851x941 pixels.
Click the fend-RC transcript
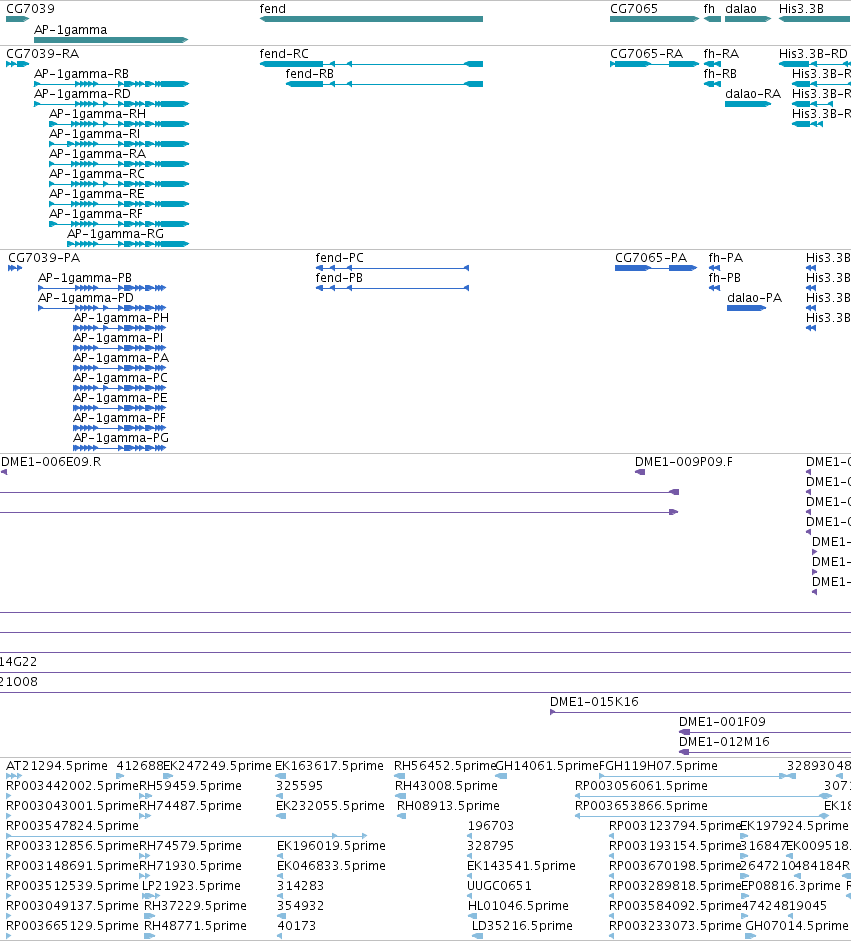coord(371,64)
